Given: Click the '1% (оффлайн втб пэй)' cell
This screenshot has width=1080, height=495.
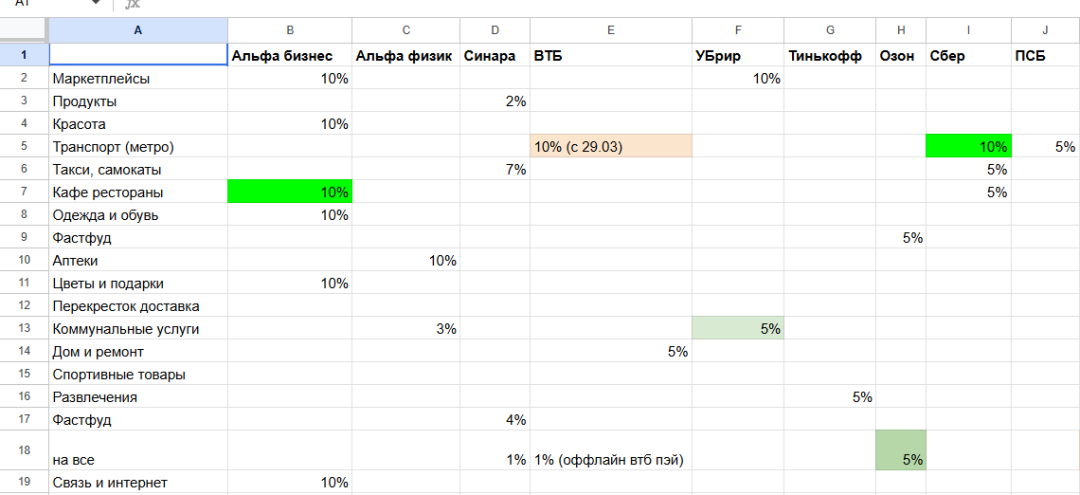Looking at the screenshot, I should click(x=610, y=459).
